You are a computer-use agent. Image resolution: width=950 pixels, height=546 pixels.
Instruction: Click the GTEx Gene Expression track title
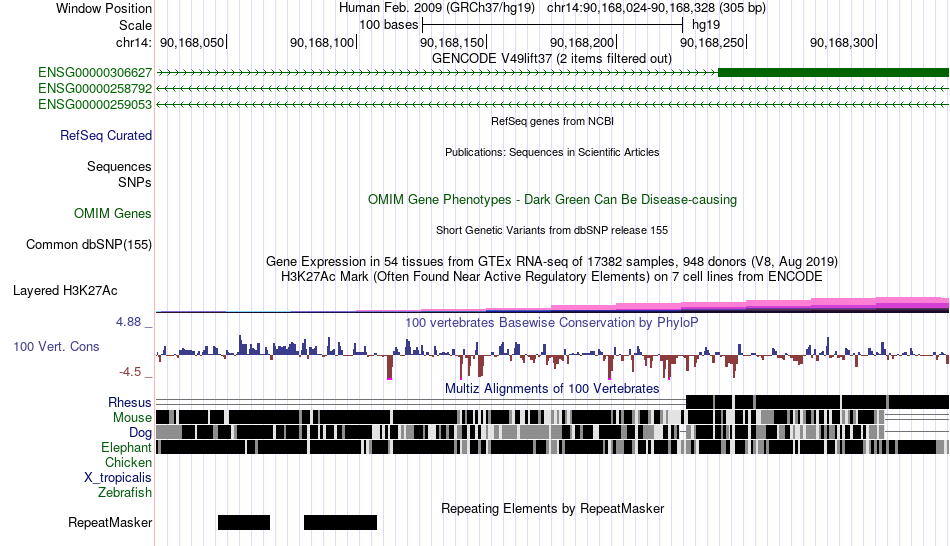tap(552, 262)
